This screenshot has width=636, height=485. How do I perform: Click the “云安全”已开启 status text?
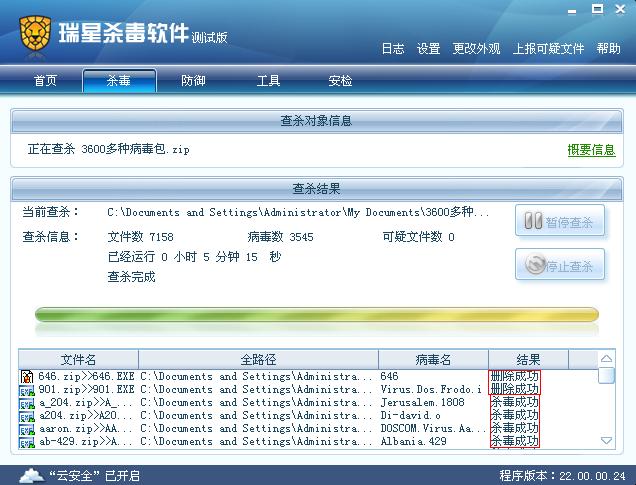click(x=94, y=476)
